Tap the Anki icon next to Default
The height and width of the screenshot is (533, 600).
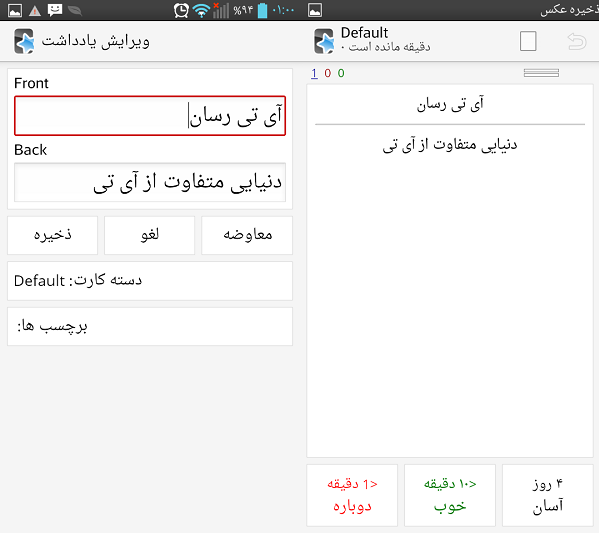[x=324, y=41]
